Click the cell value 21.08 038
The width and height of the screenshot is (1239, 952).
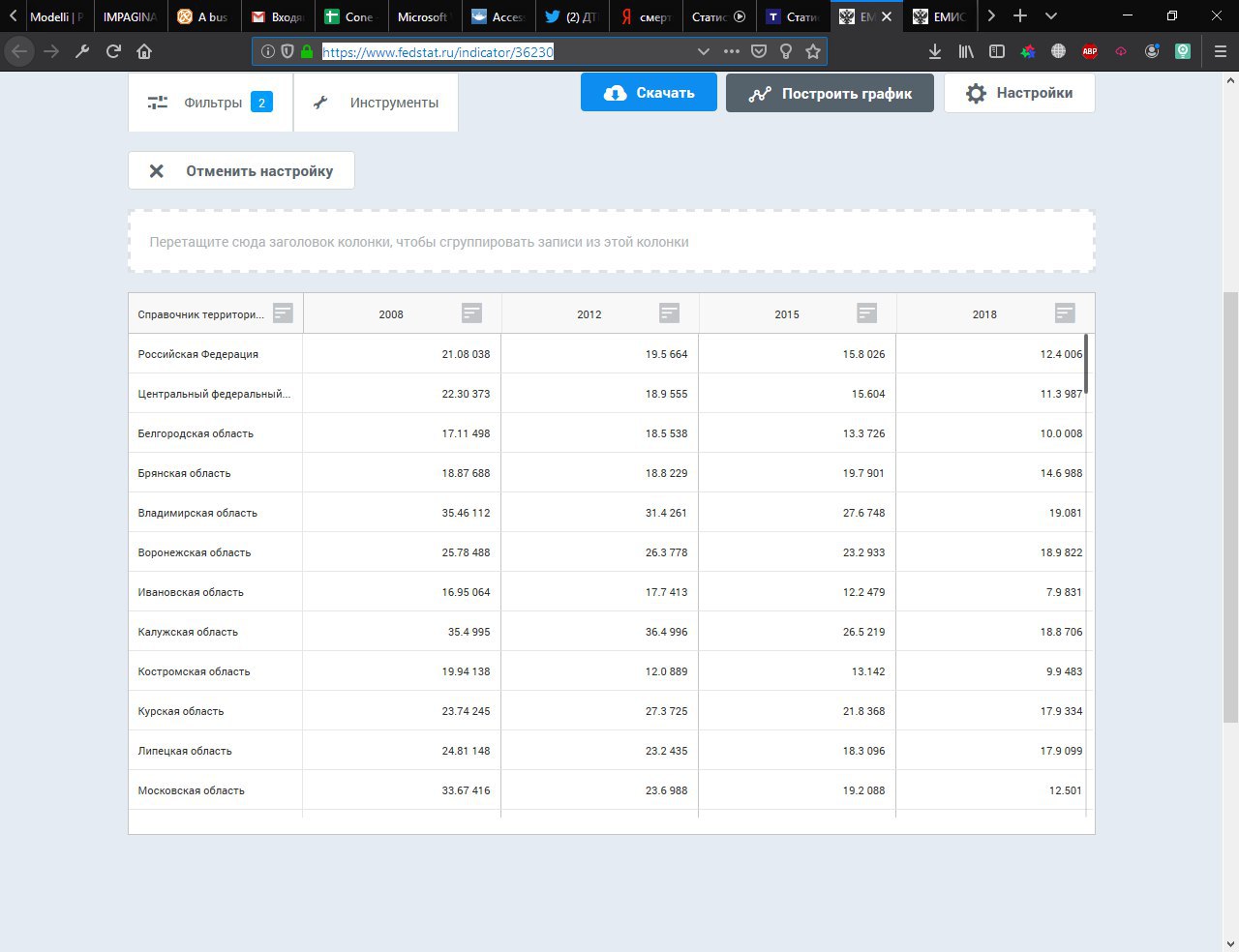point(466,354)
